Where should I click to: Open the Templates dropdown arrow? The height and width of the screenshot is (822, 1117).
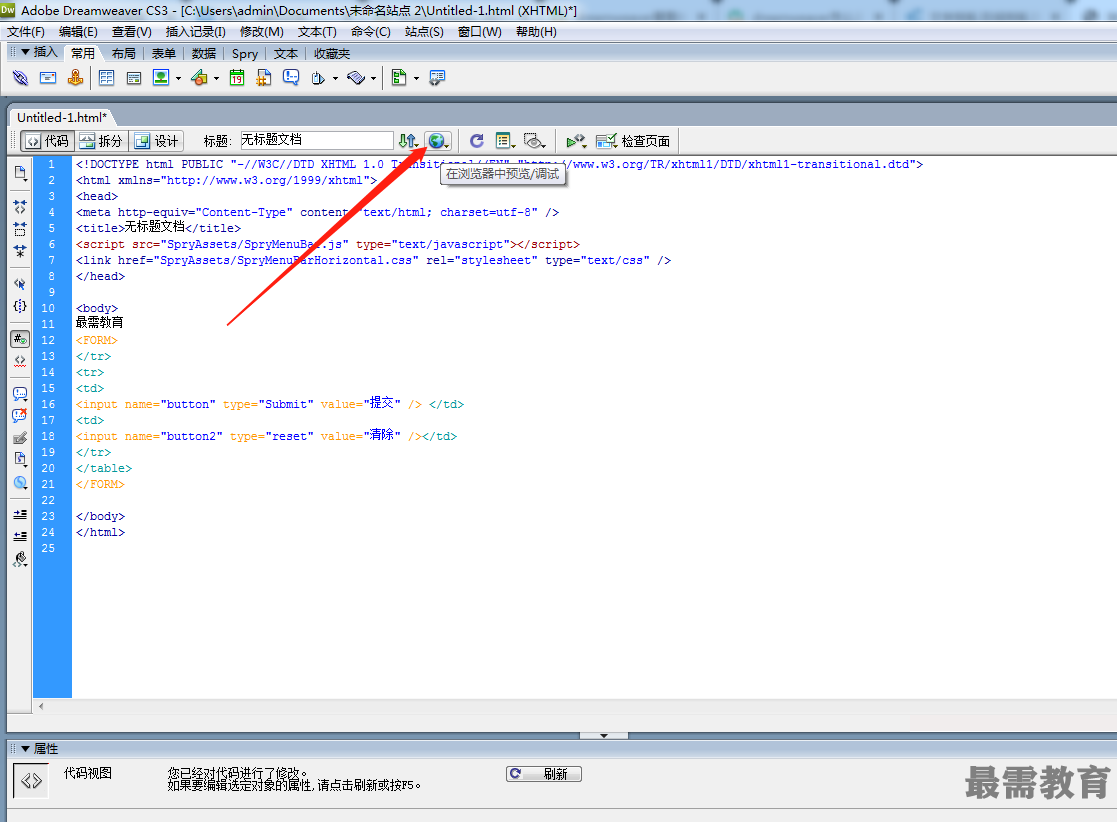coord(417,78)
